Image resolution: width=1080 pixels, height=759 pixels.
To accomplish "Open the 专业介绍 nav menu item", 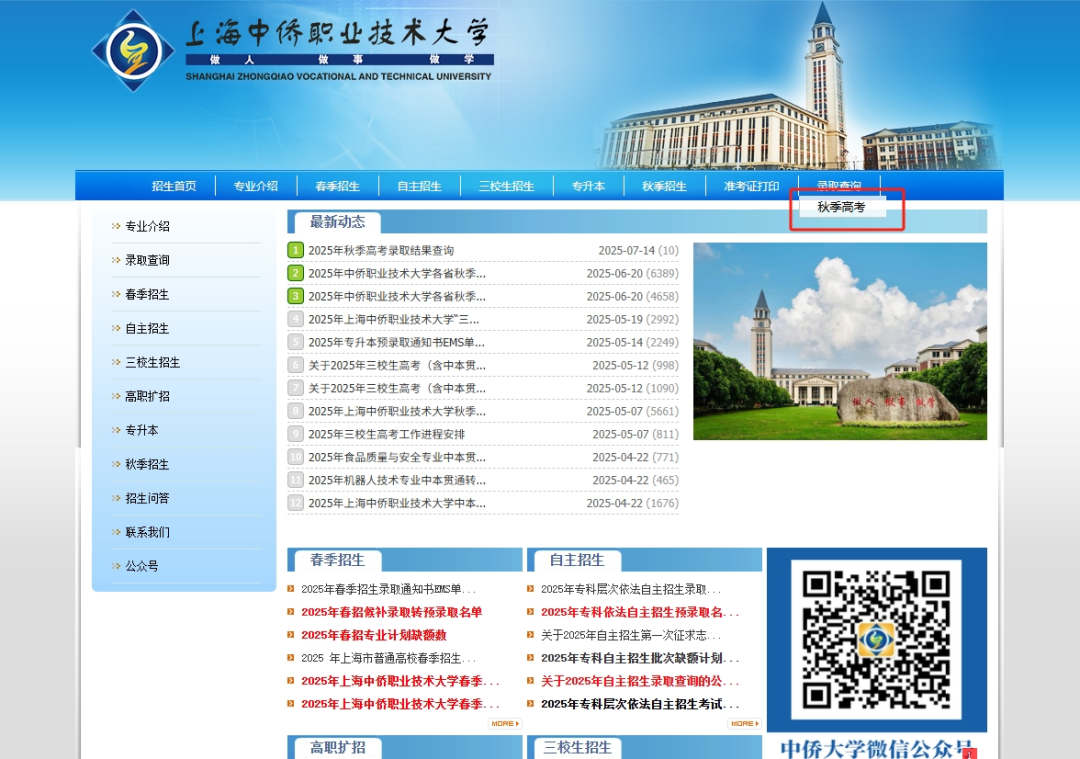I will click(256, 186).
